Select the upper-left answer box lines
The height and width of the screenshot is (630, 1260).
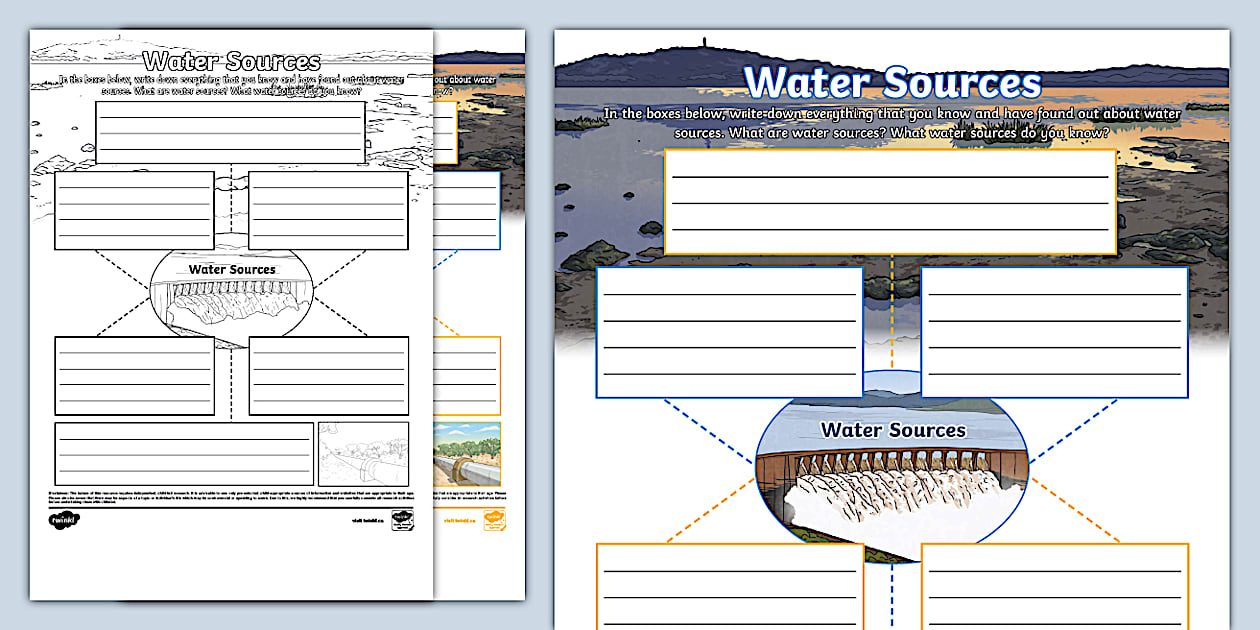[730, 330]
